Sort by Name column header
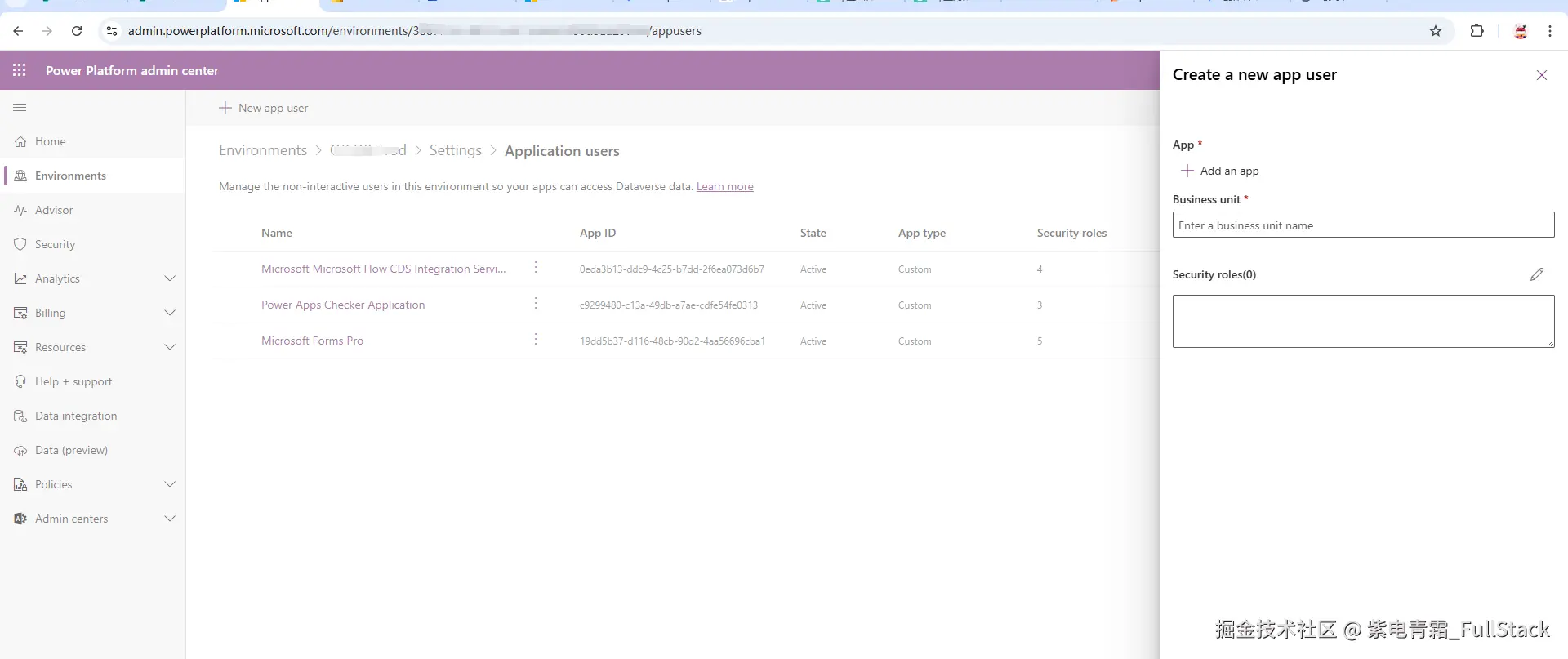 click(277, 233)
